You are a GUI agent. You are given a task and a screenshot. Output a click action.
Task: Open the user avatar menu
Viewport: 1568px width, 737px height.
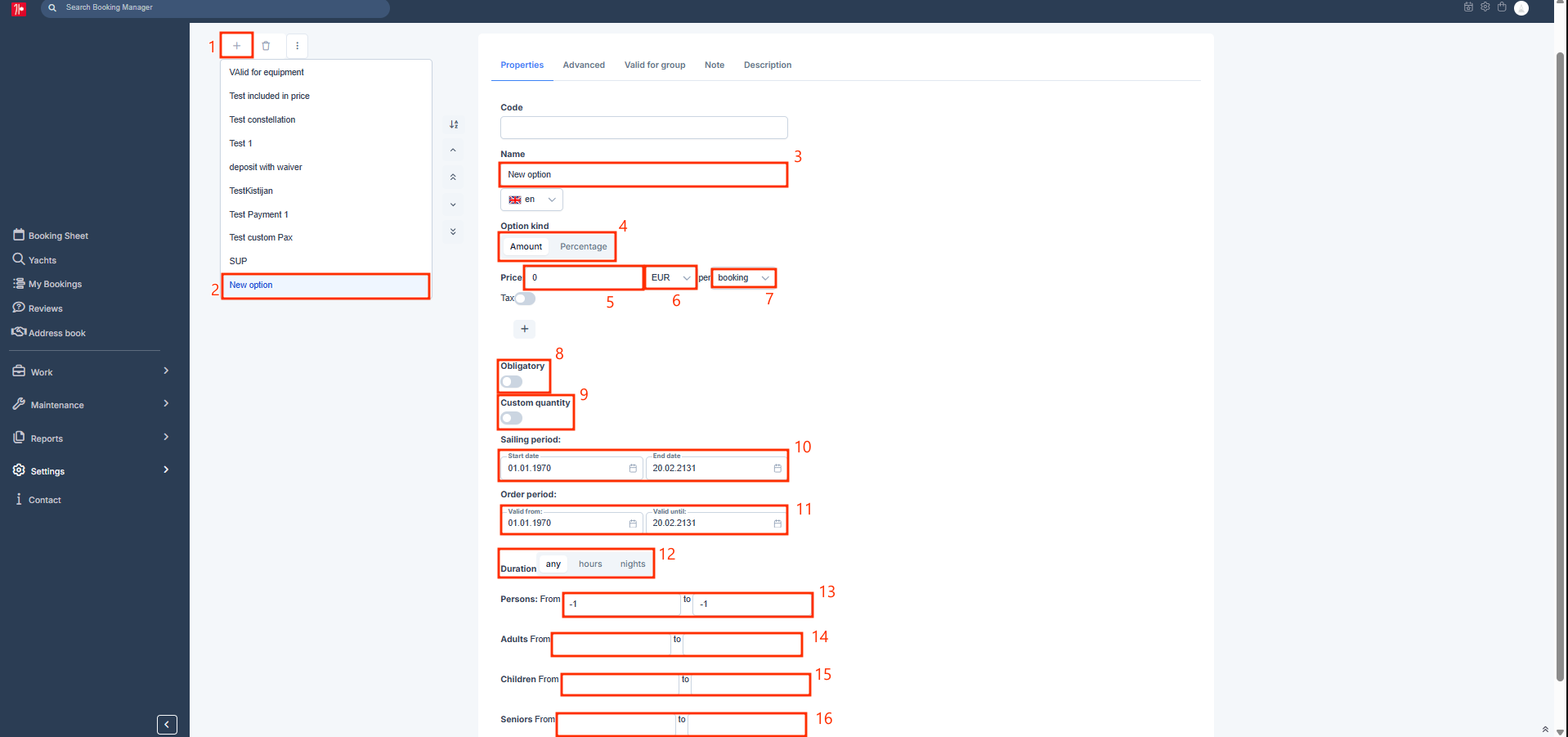[x=1521, y=8]
